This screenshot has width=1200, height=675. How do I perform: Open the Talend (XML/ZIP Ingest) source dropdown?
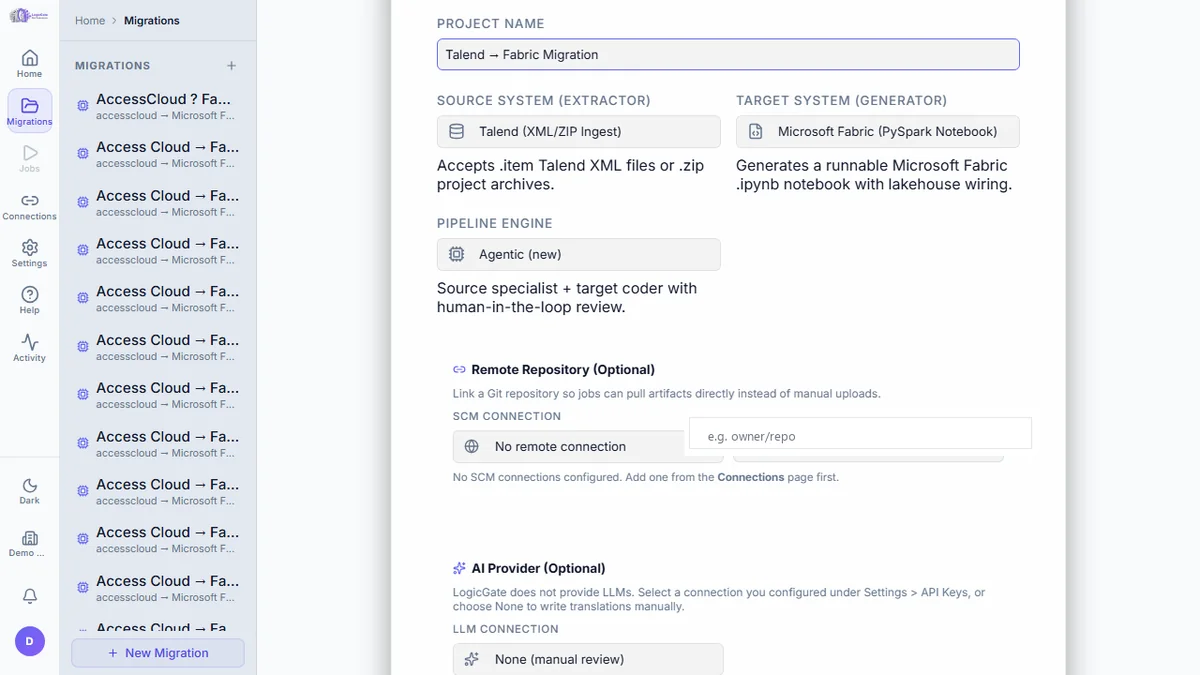click(x=578, y=131)
